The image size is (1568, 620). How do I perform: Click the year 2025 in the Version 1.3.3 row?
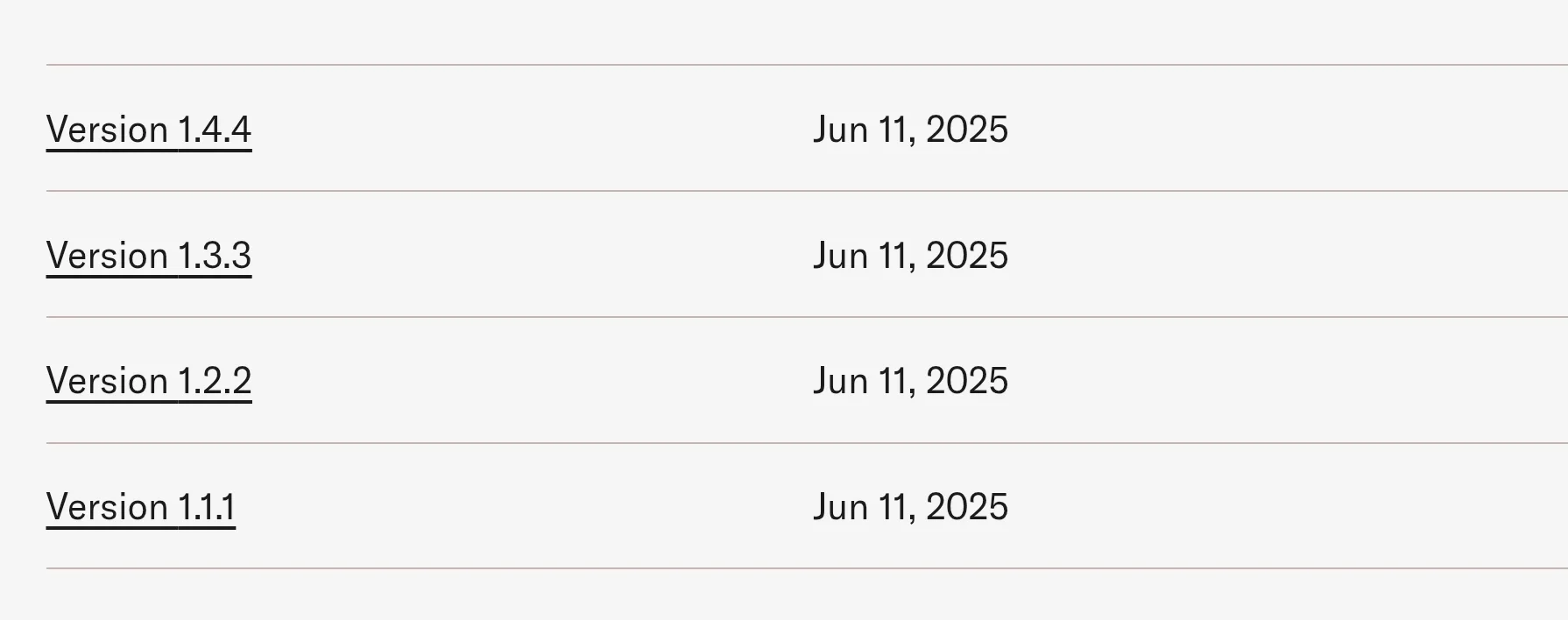pos(967,256)
